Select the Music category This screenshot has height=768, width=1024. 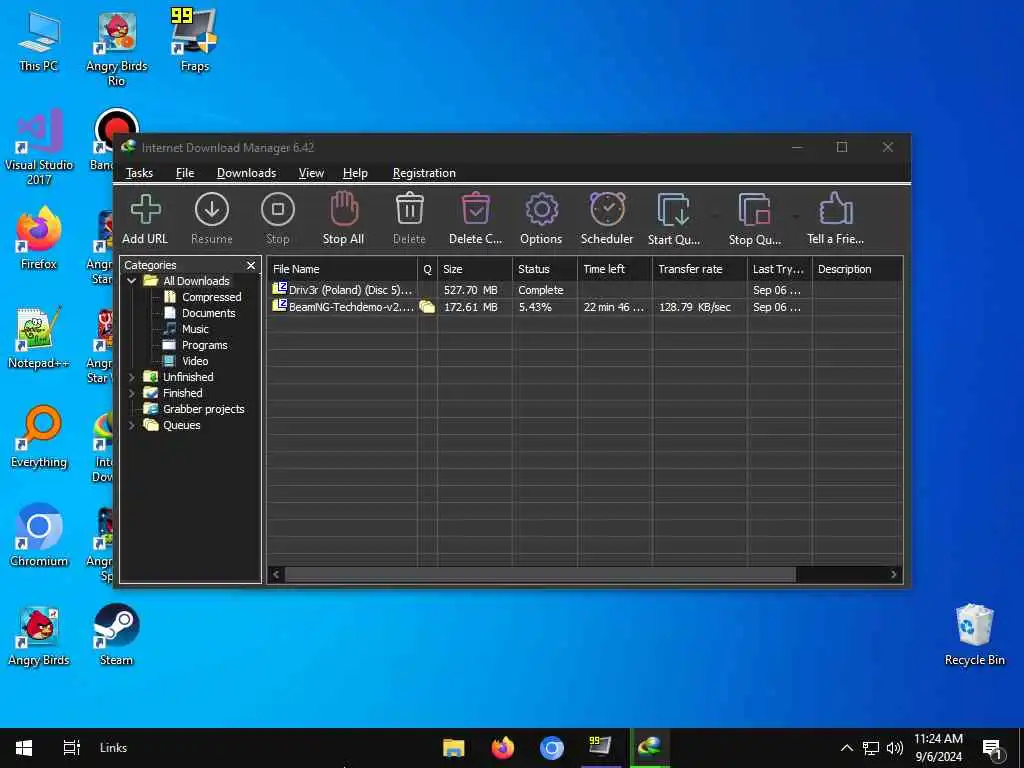point(195,329)
